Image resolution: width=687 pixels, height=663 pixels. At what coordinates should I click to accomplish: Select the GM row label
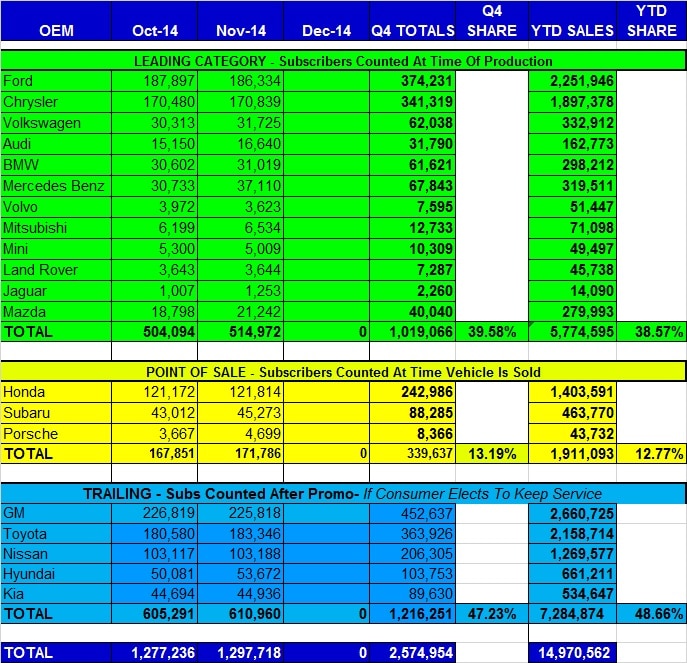tap(56, 514)
